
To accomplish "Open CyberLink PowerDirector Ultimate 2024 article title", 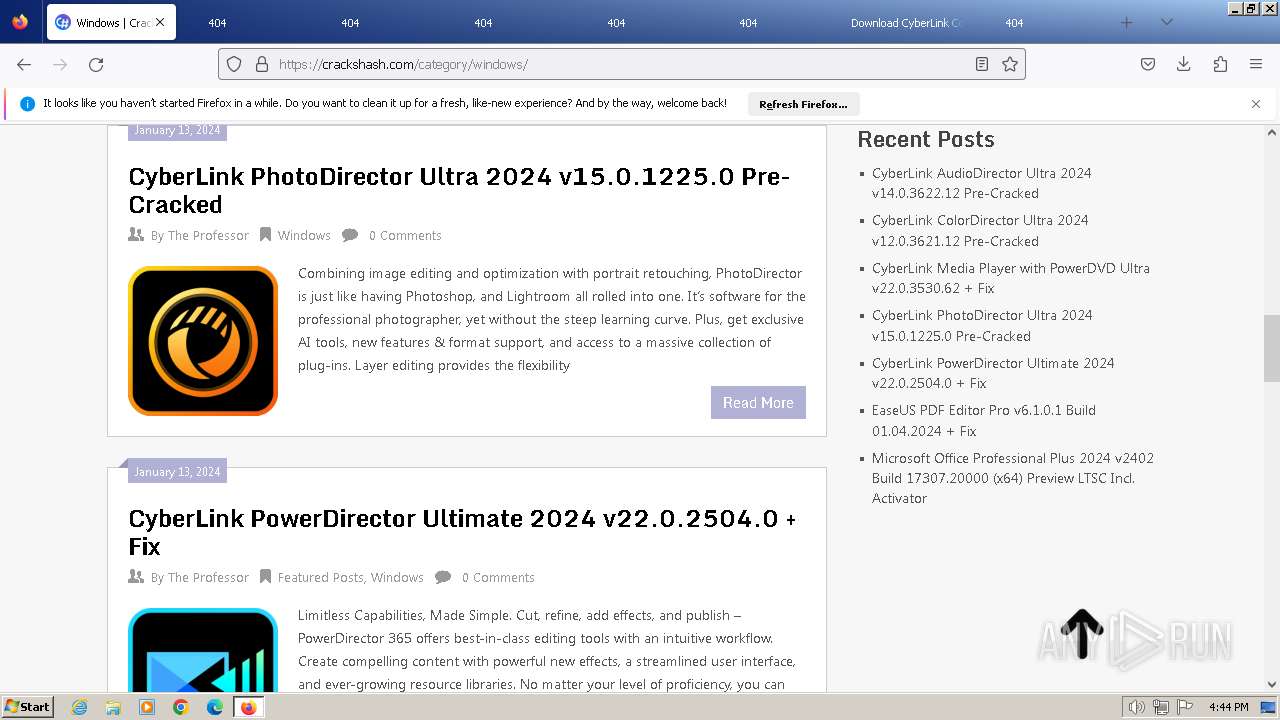I will [x=462, y=532].
